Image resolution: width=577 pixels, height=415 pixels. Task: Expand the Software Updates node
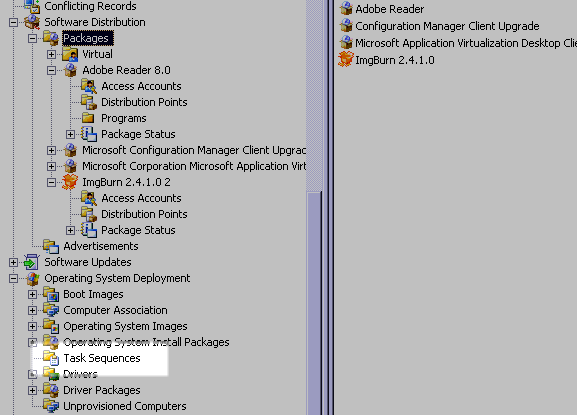(13, 262)
